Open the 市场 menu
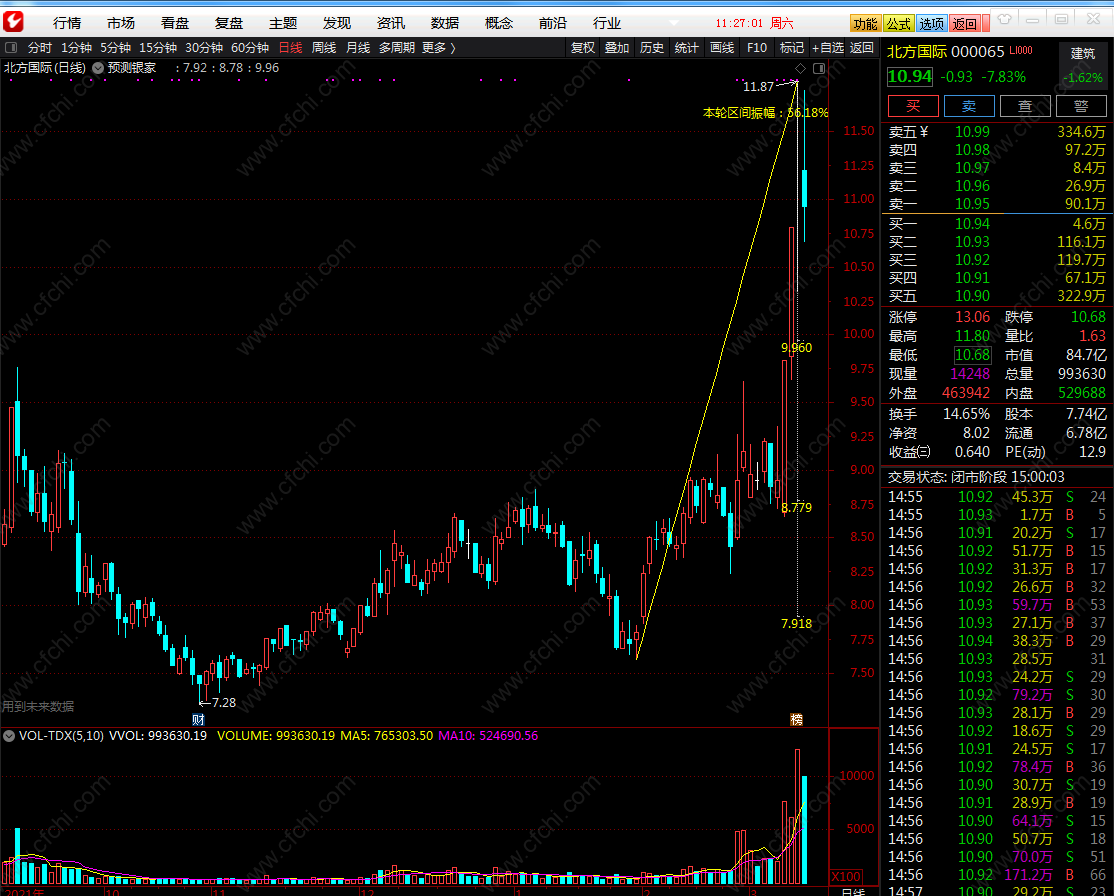This screenshot has width=1114, height=896. coord(121,23)
